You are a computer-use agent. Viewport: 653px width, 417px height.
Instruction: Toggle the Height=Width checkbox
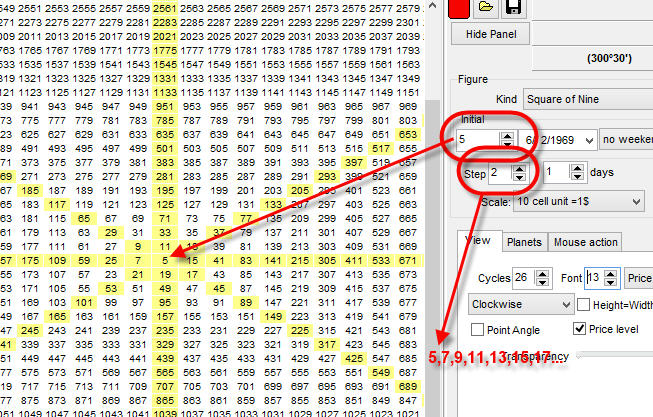pos(583,305)
